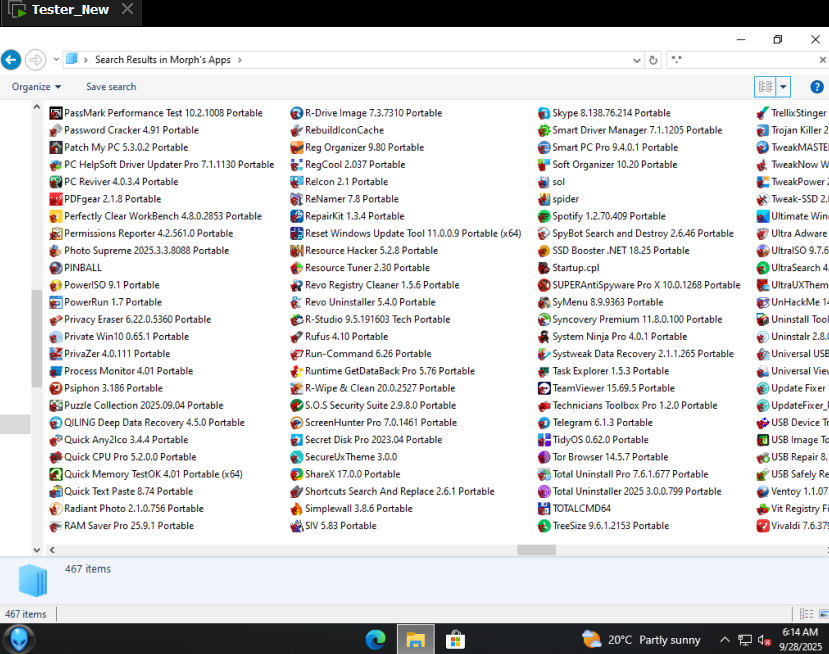Select the PDFgear 2.1.8 Portable icon

56,199
